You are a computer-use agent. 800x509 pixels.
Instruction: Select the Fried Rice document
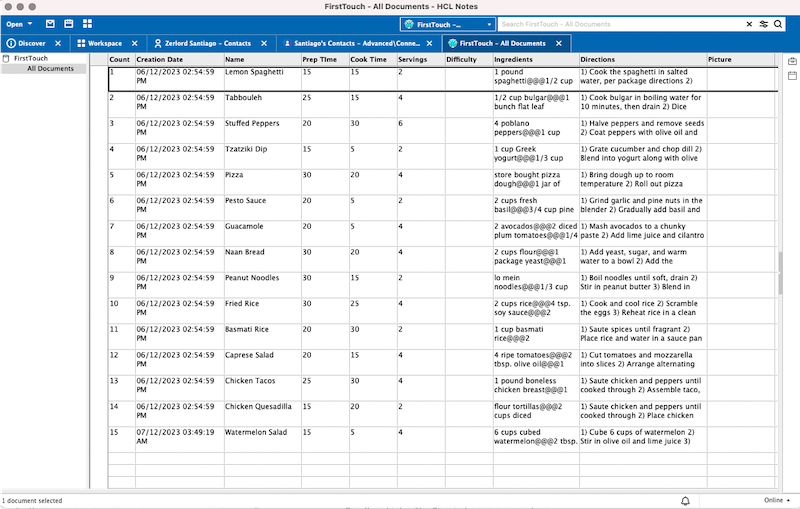[443, 311]
